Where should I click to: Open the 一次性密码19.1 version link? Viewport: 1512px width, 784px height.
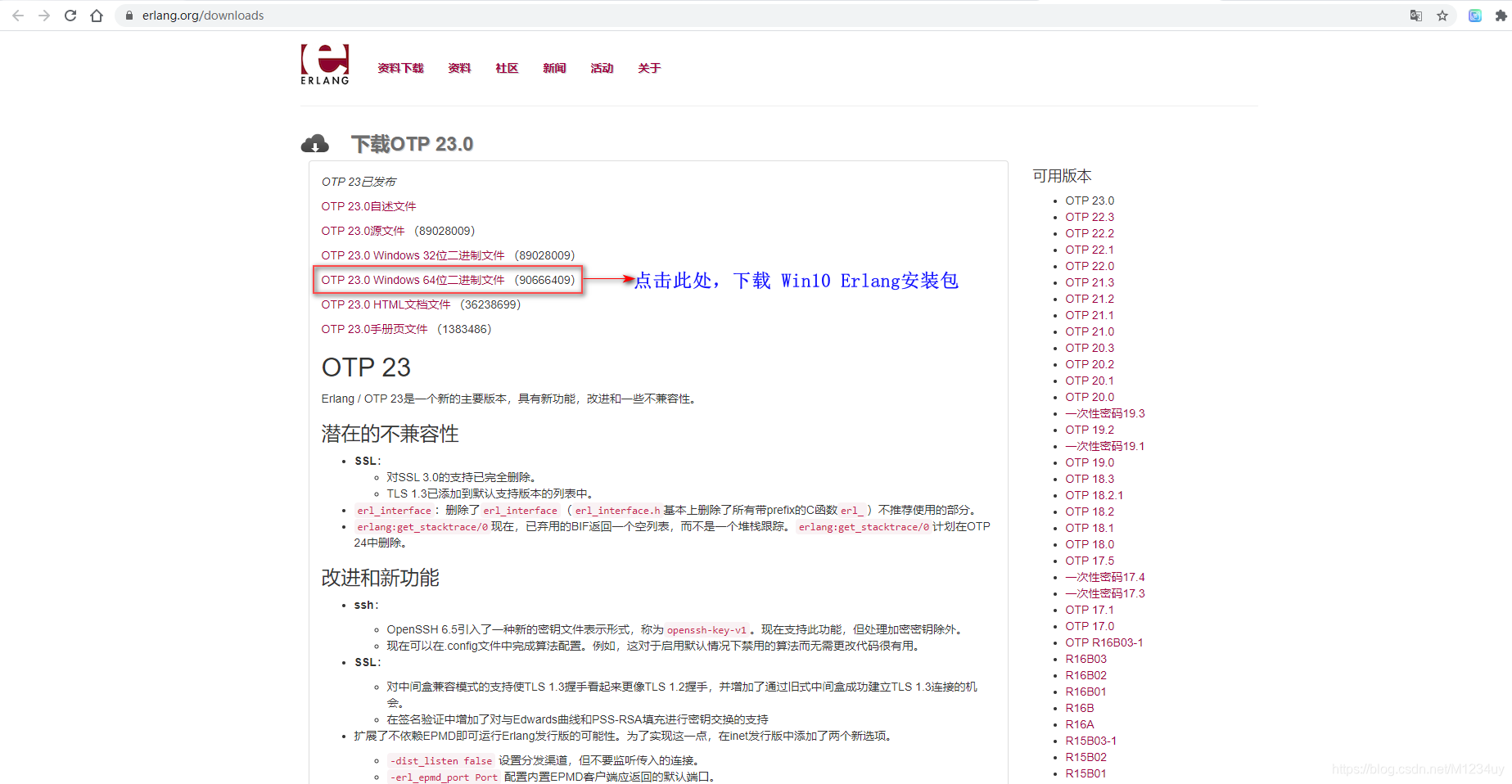[1105, 446]
